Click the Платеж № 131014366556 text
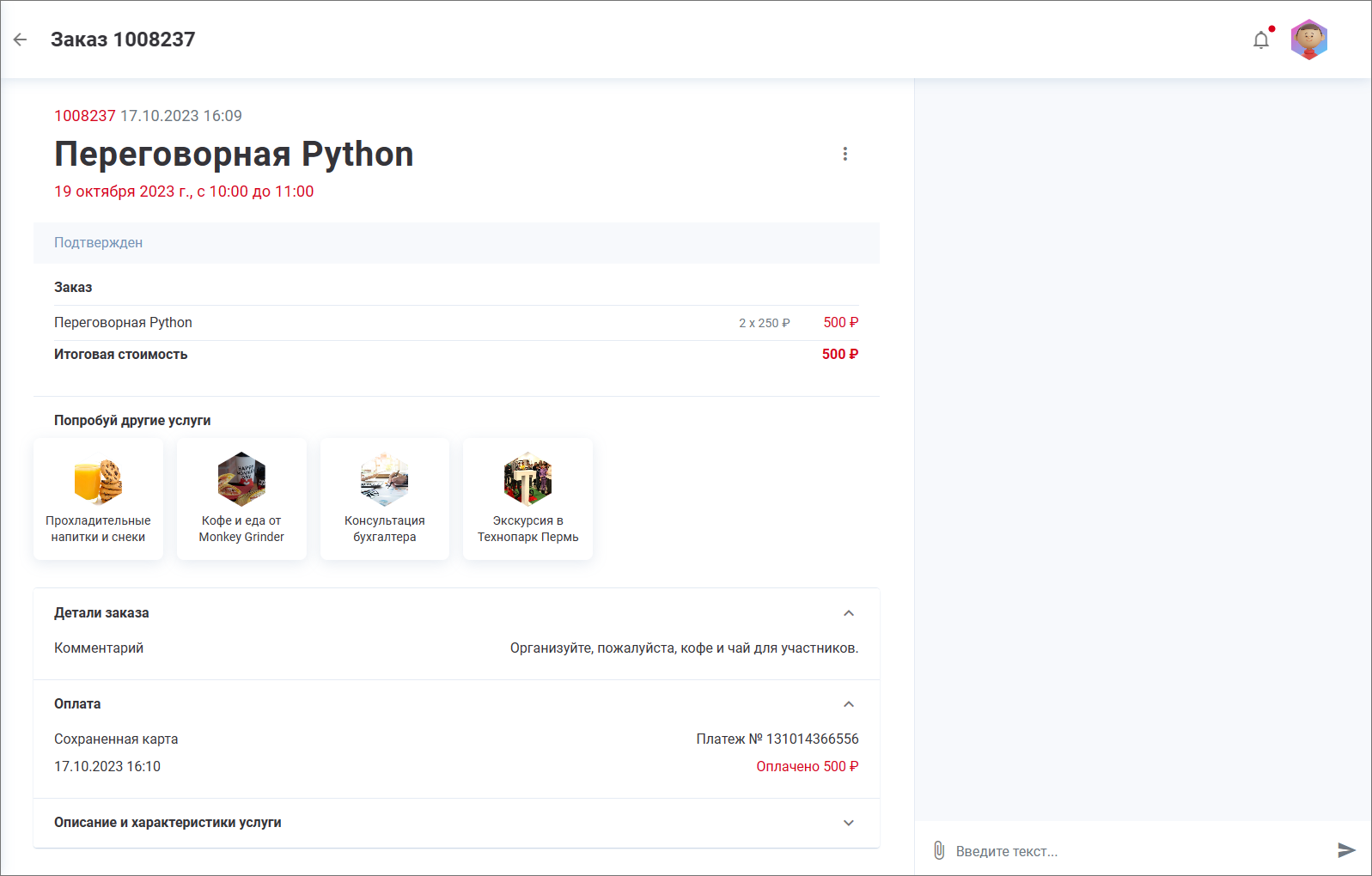The height and width of the screenshot is (876, 1372). coord(777,739)
